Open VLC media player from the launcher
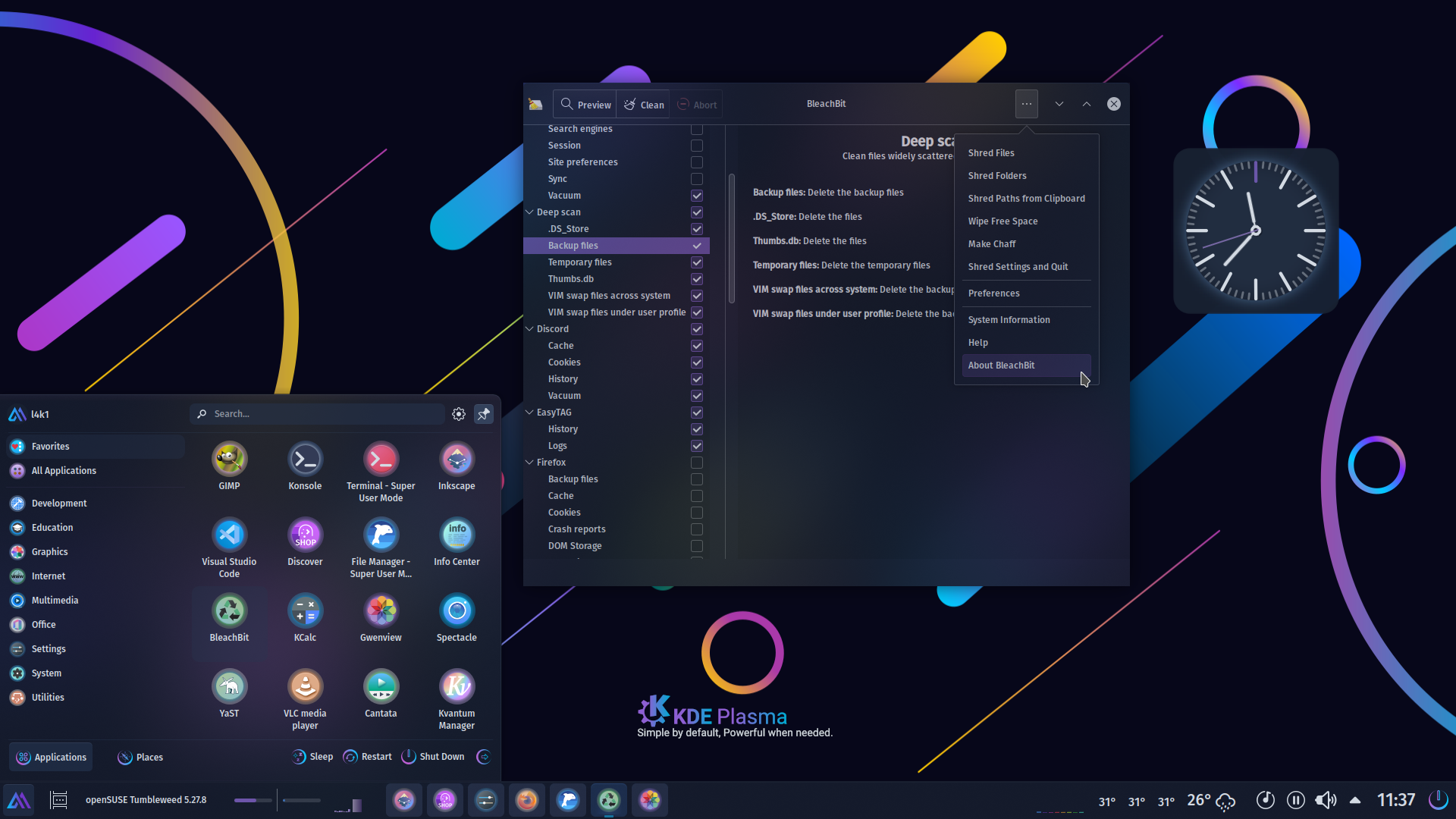The width and height of the screenshot is (1456, 819). coord(305,700)
